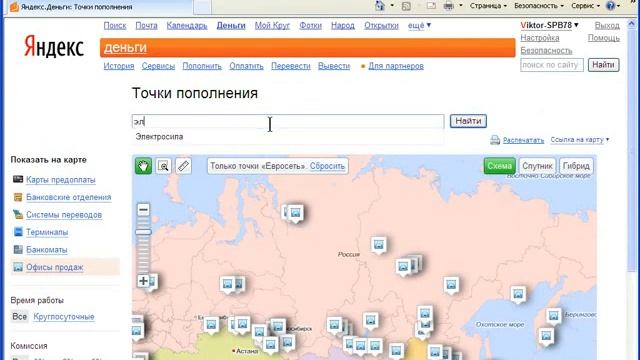
Task: Show Терминалы on the map
Action: 47,232
